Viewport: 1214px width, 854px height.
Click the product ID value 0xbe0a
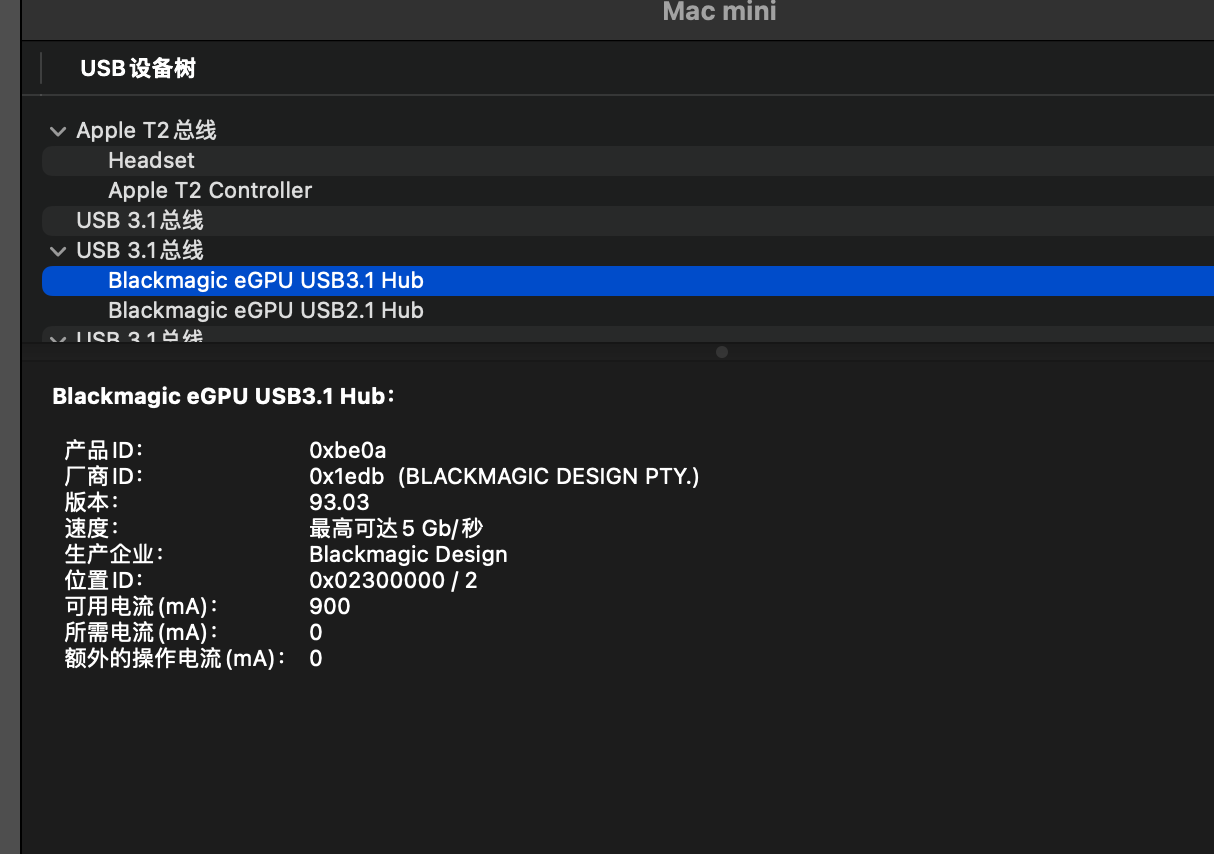pos(348,450)
